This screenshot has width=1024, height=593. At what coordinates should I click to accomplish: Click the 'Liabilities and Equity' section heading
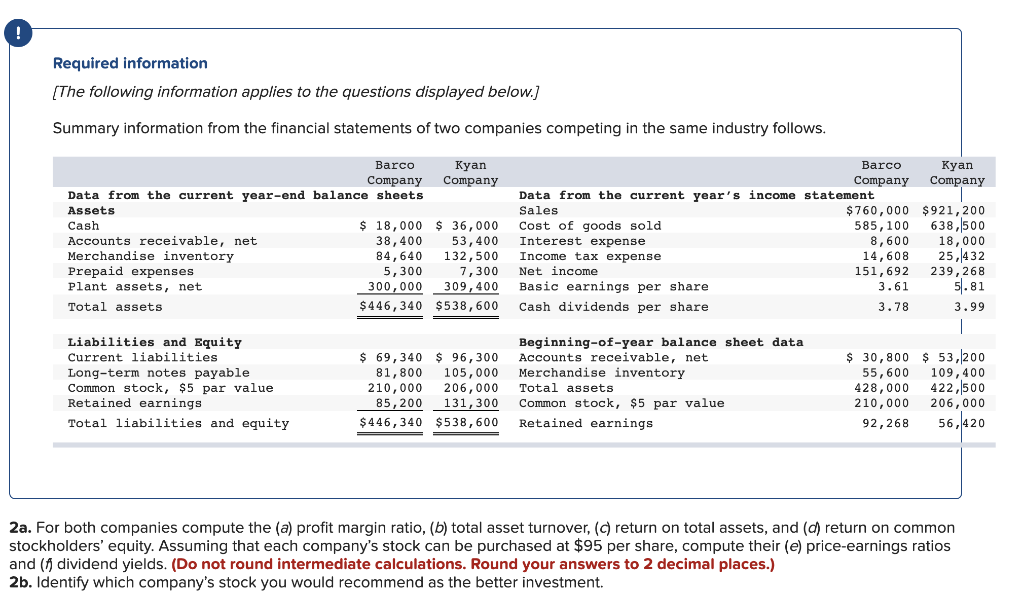pos(155,342)
